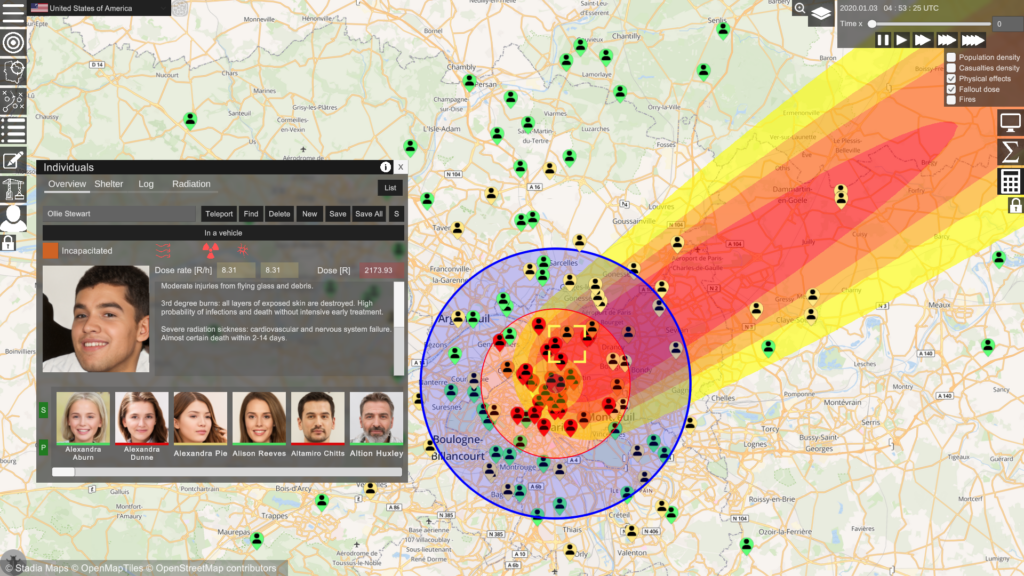Click the Time x speed slider handle
This screenshot has height=576, width=1024.
(872, 24)
